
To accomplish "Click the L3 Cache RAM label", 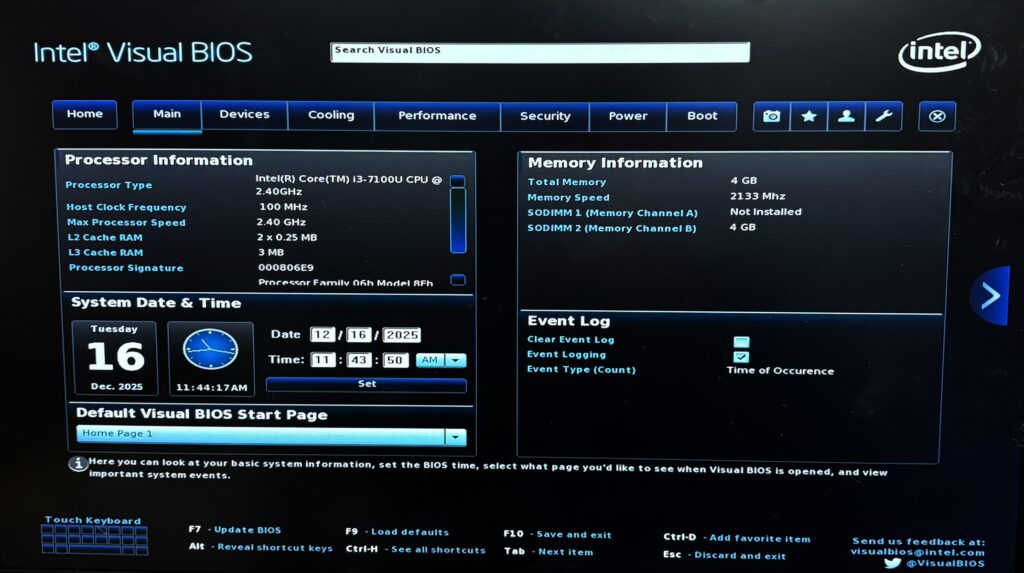I will click(106, 252).
